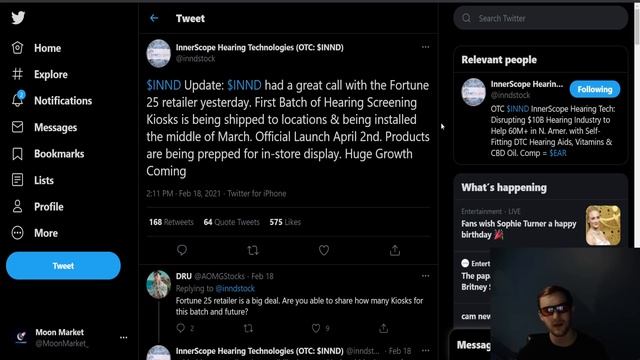
Task: Open the Bookmarks icon in sidebar
Action: tap(18, 154)
